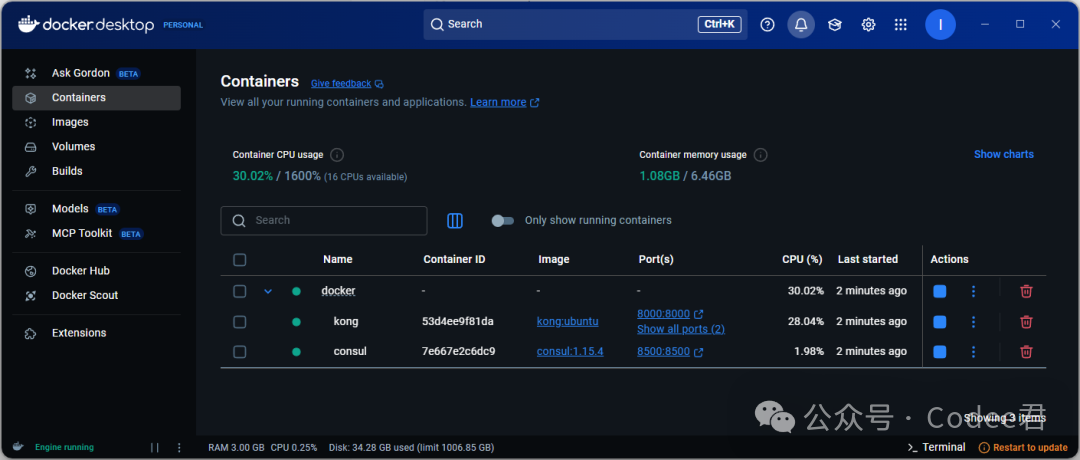1080x460 pixels.
Task: Open the kong:ubuntu image link
Action: tap(568, 322)
